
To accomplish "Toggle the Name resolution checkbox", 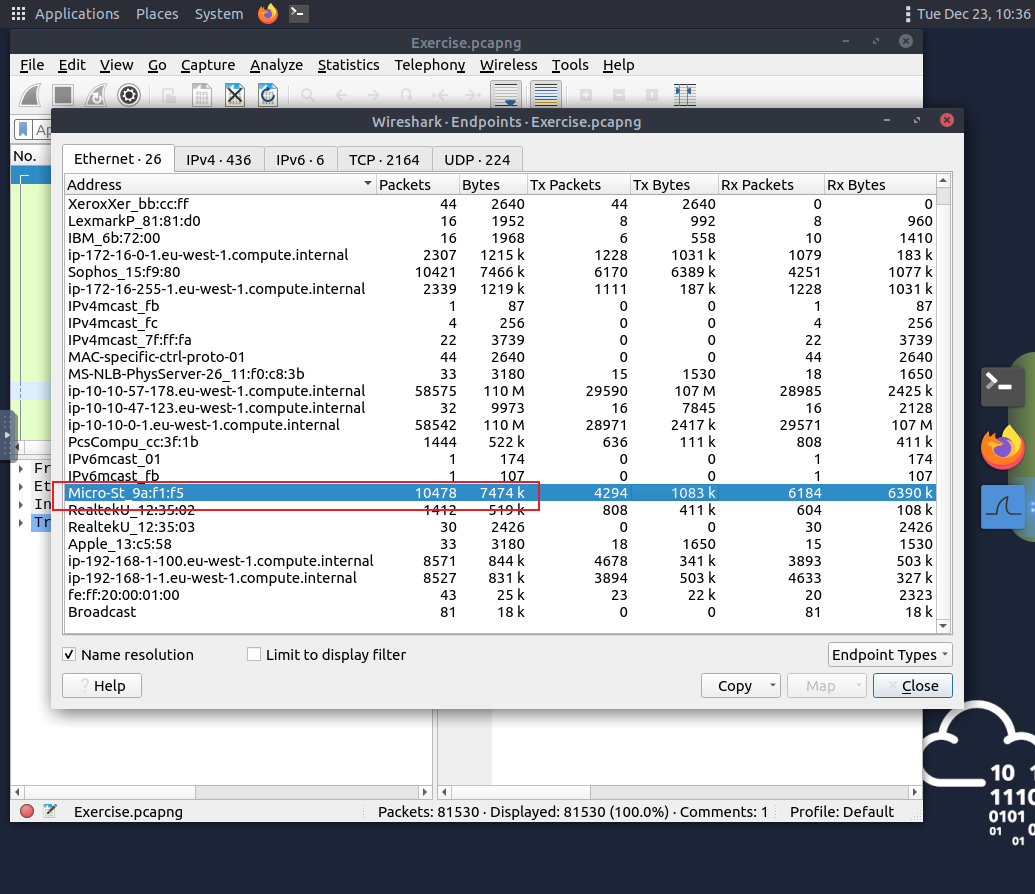I will coord(69,654).
